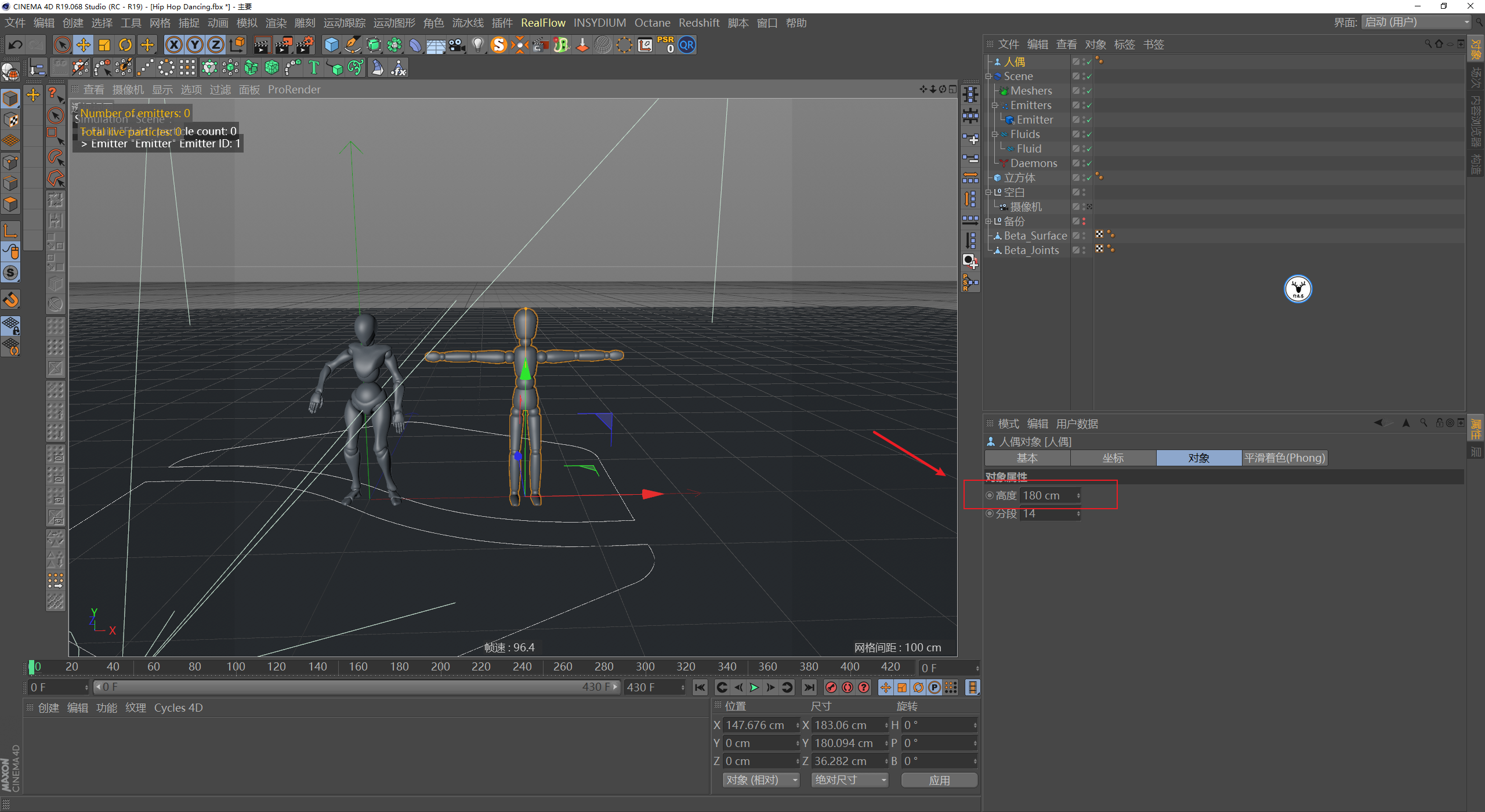The height and width of the screenshot is (812, 1485).
Task: Click the MoText T icon
Action: [314, 68]
